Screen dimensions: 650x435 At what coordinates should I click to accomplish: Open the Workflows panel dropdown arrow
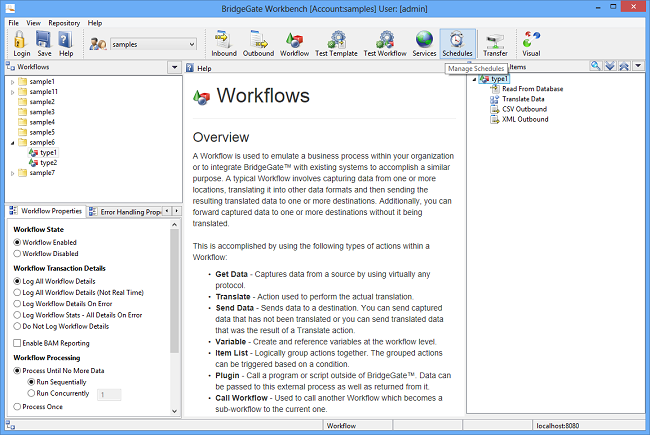coord(175,67)
